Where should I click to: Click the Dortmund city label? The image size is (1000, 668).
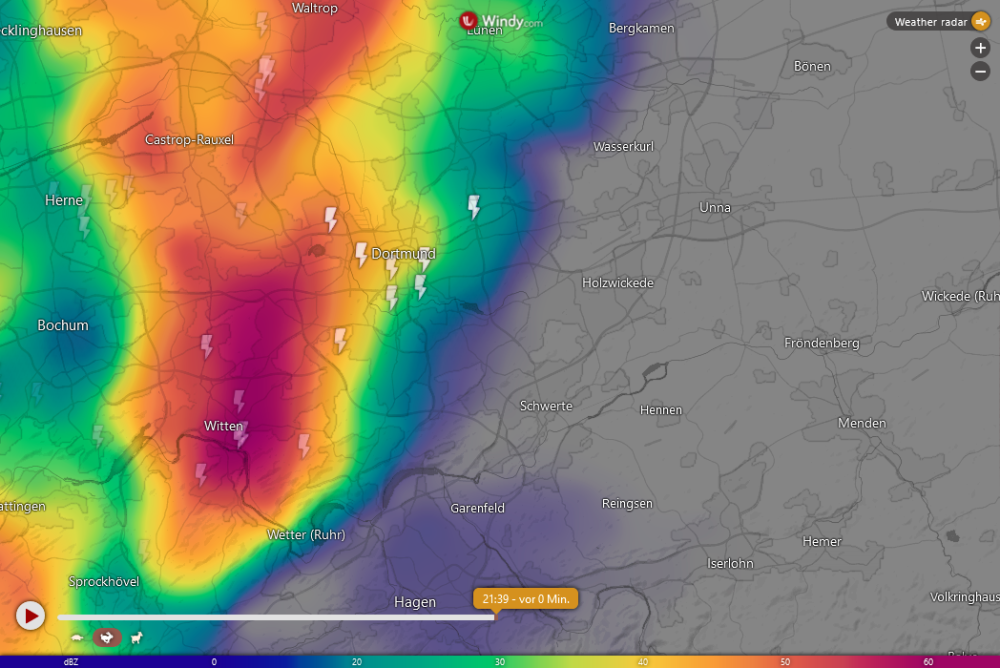(x=404, y=254)
